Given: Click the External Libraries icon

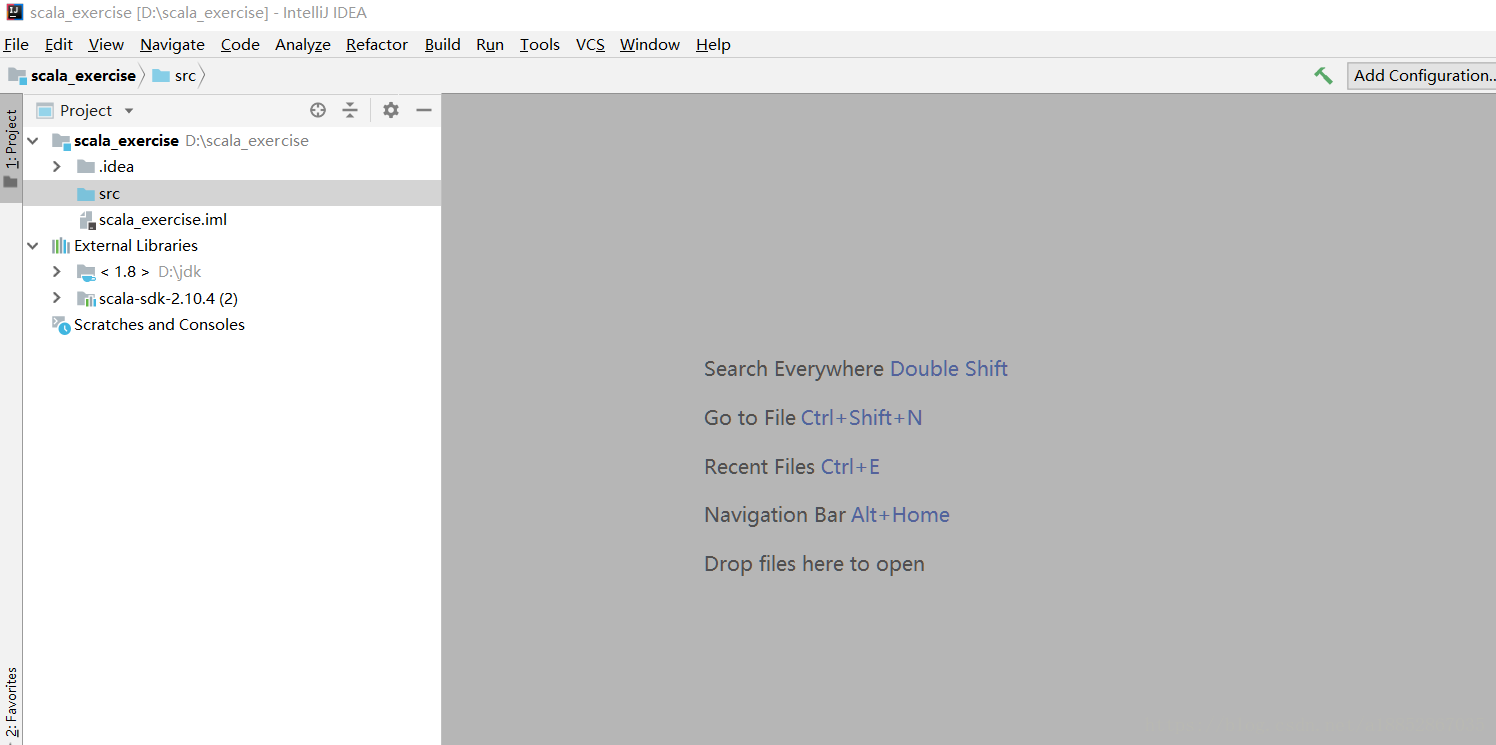Looking at the screenshot, I should click(x=61, y=246).
